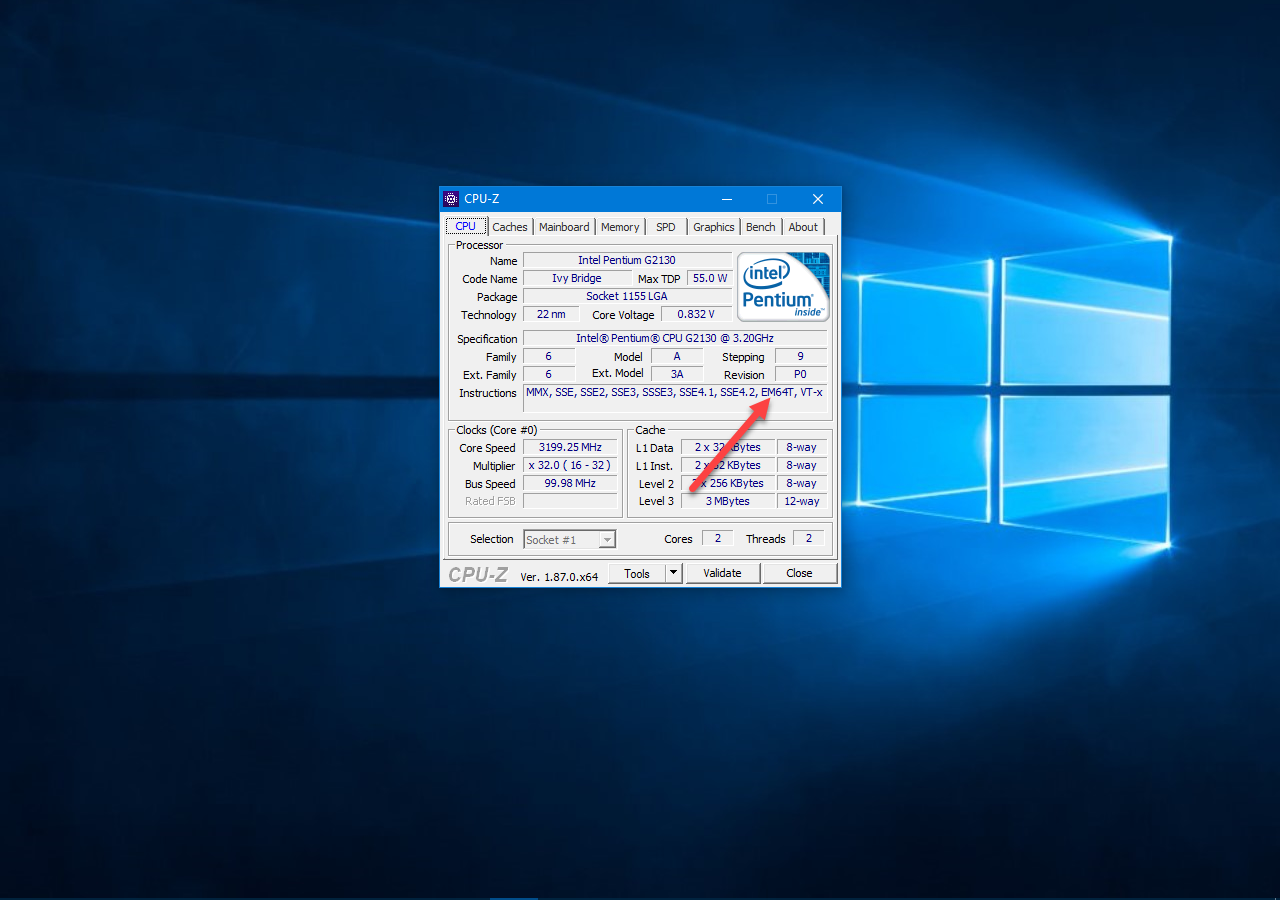Click the Ext. Family value 6
The image size is (1280, 900).
pyautogui.click(x=549, y=374)
